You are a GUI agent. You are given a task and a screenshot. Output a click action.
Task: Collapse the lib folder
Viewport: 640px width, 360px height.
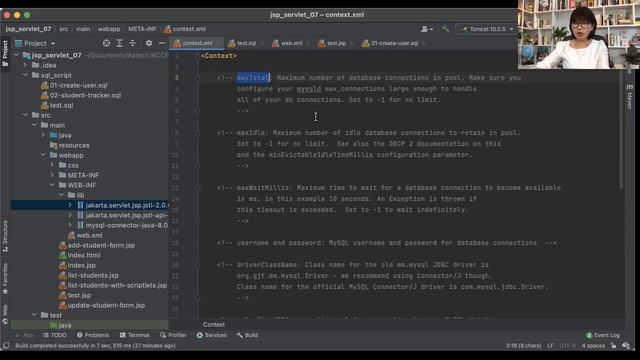(62, 195)
